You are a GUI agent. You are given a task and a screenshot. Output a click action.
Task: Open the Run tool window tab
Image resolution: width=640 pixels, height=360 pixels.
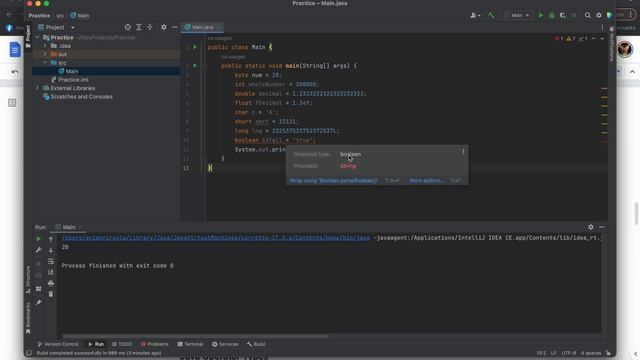coord(96,344)
